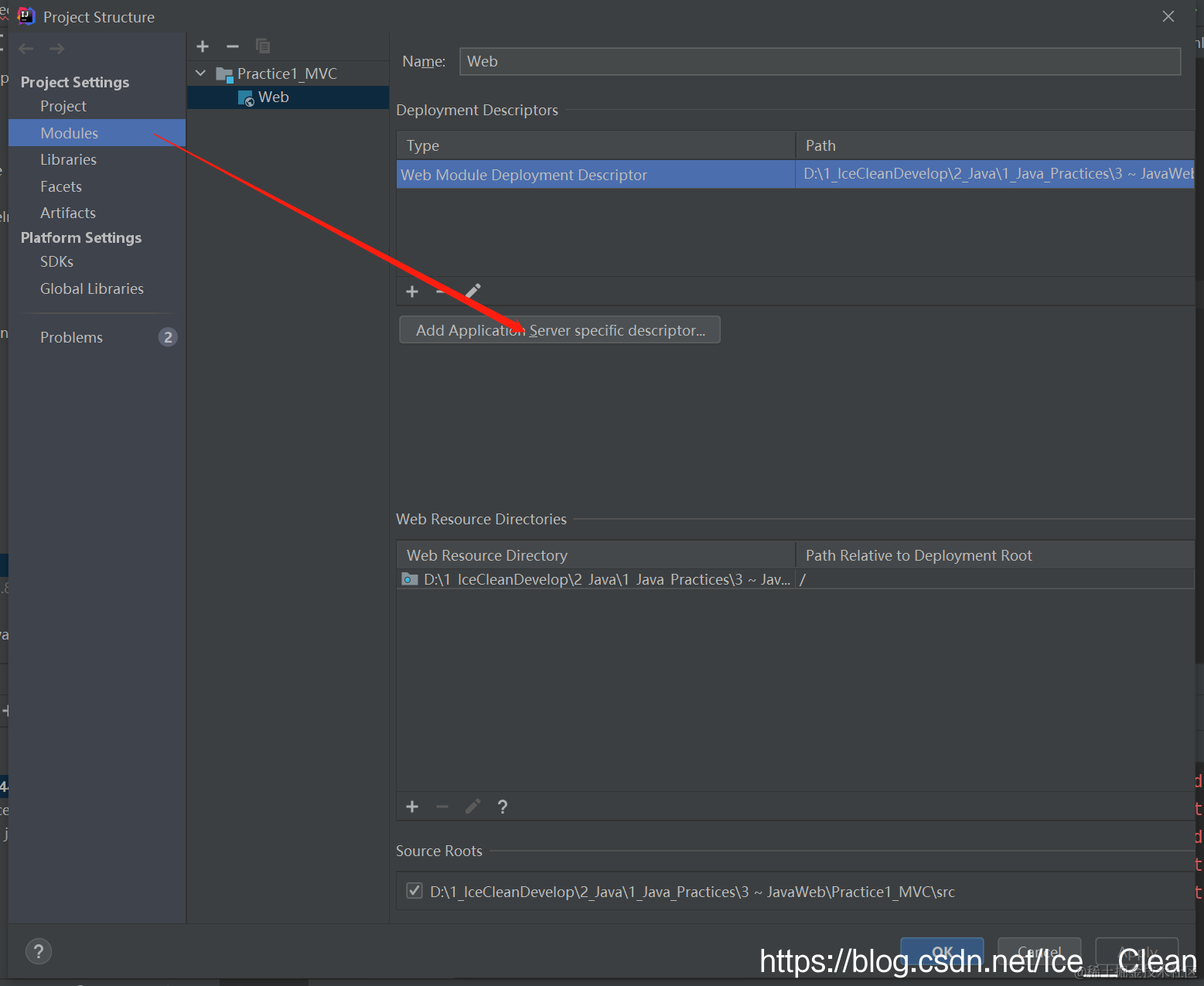Click the descriptor Path column header
The height and width of the screenshot is (986, 1204).
tap(995, 145)
